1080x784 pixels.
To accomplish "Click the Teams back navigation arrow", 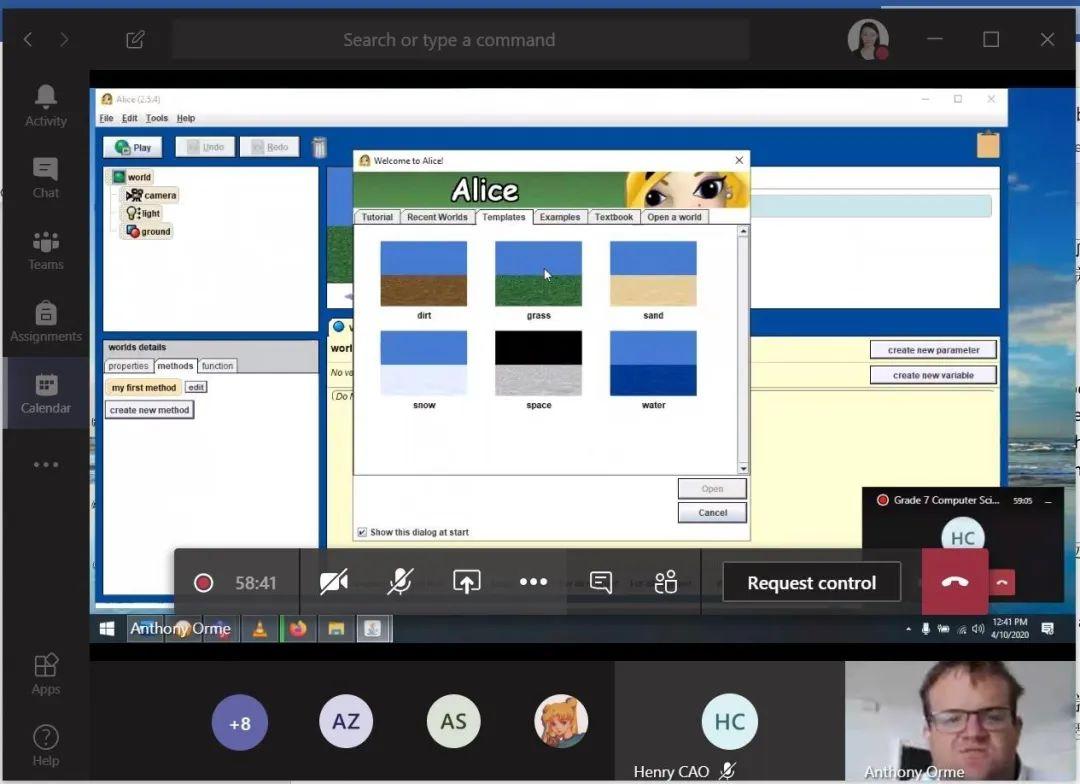I will 28,39.
